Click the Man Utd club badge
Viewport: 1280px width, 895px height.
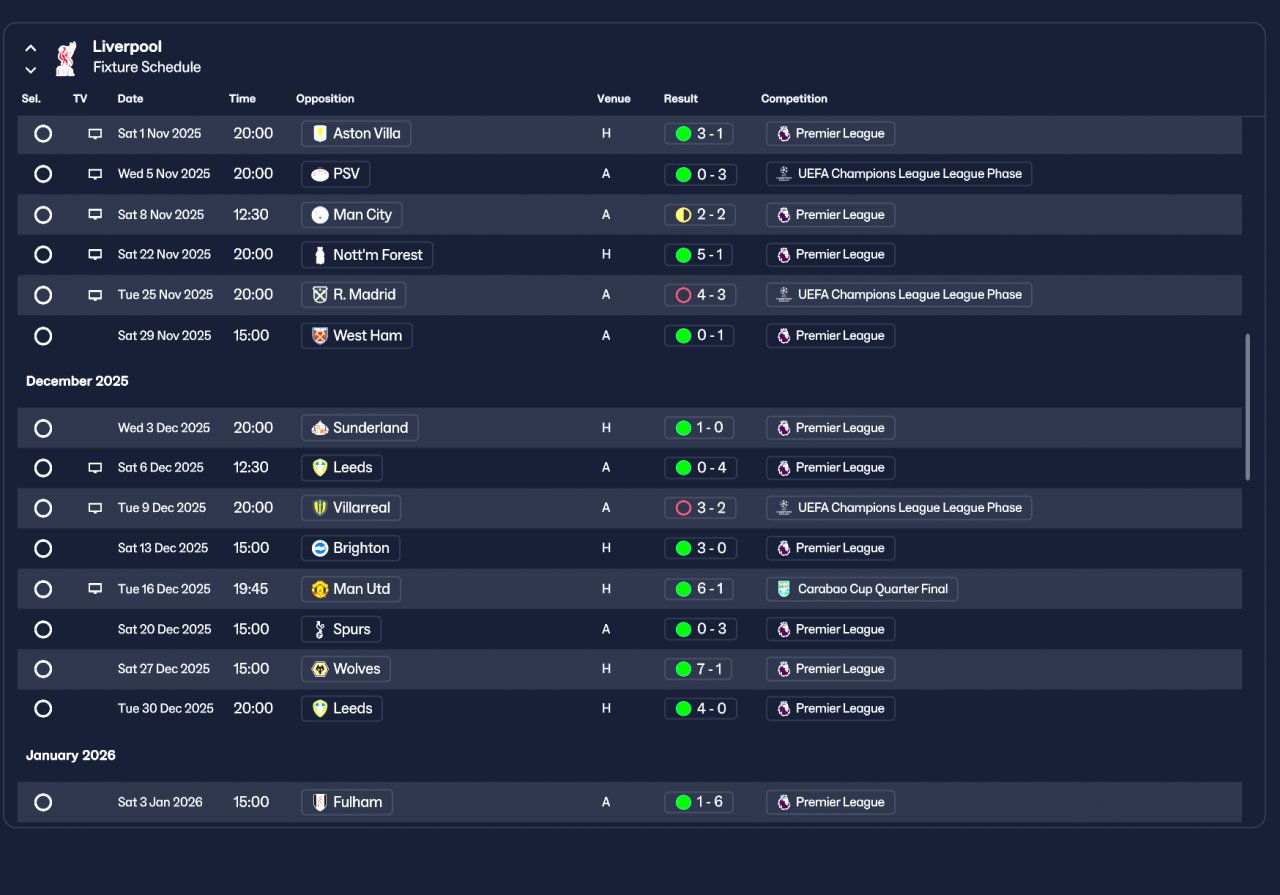320,589
